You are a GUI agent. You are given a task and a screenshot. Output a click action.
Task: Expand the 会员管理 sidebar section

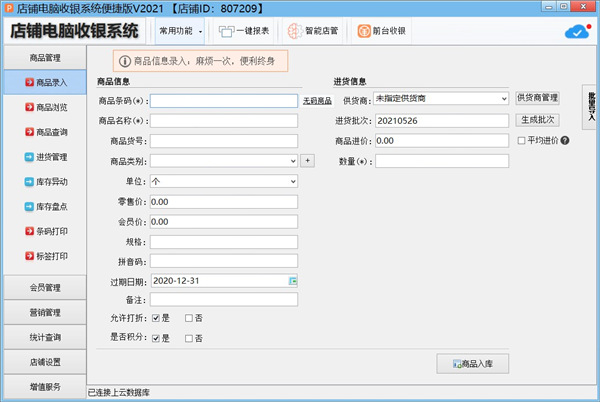click(x=45, y=288)
